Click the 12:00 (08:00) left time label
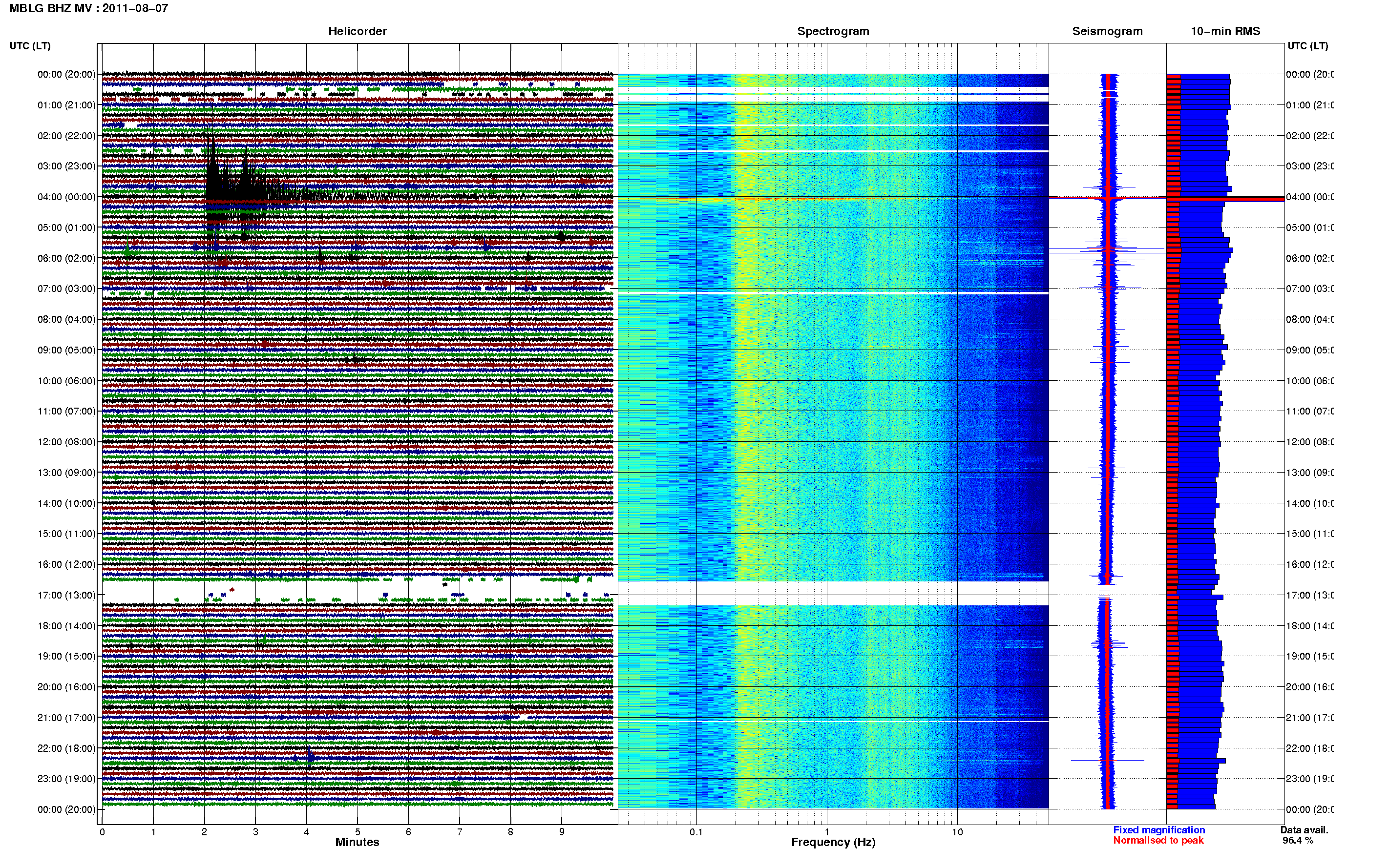Screen dimensions: 1389x868 click(66, 441)
